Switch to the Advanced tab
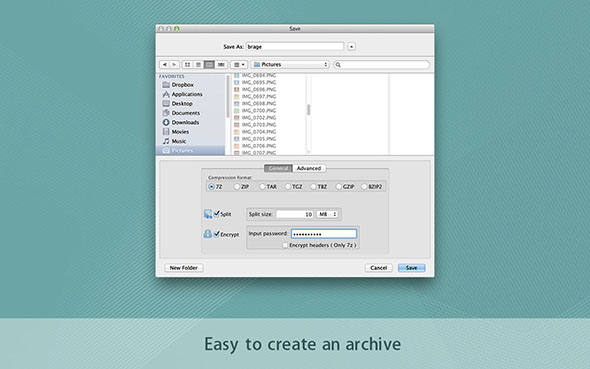The width and height of the screenshot is (590, 369). click(x=309, y=168)
